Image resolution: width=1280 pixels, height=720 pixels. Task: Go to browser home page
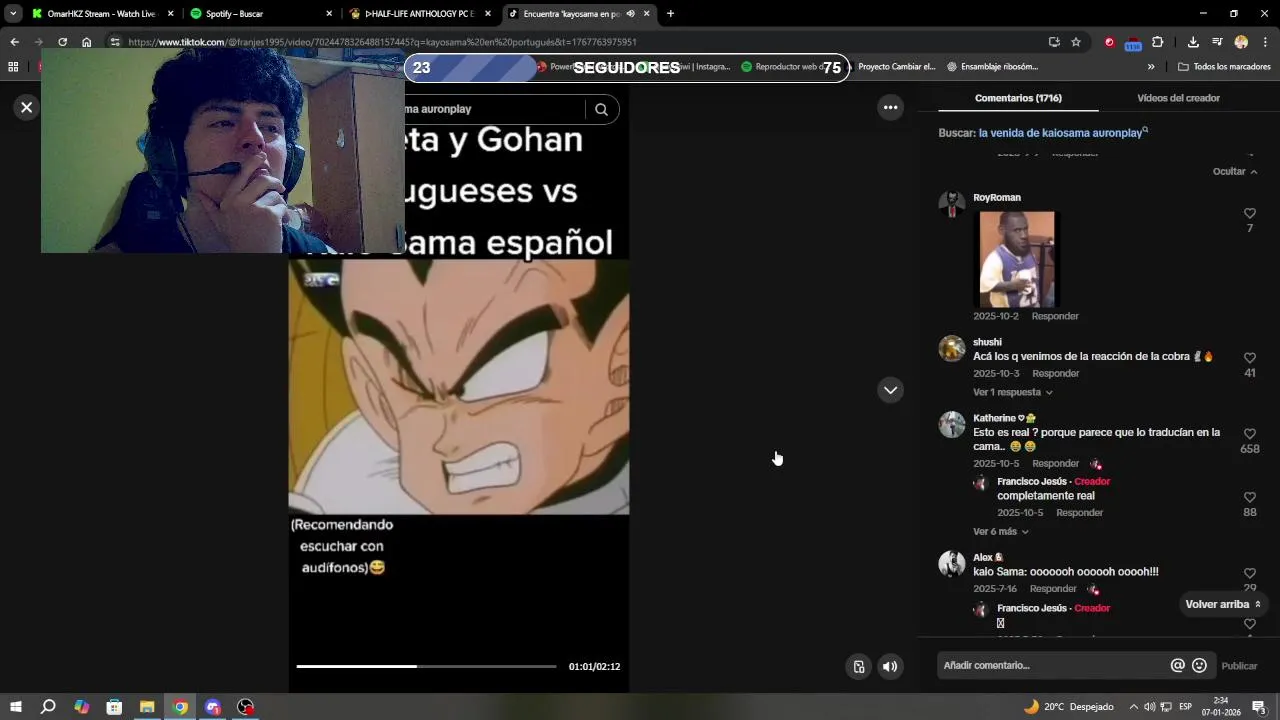87,42
